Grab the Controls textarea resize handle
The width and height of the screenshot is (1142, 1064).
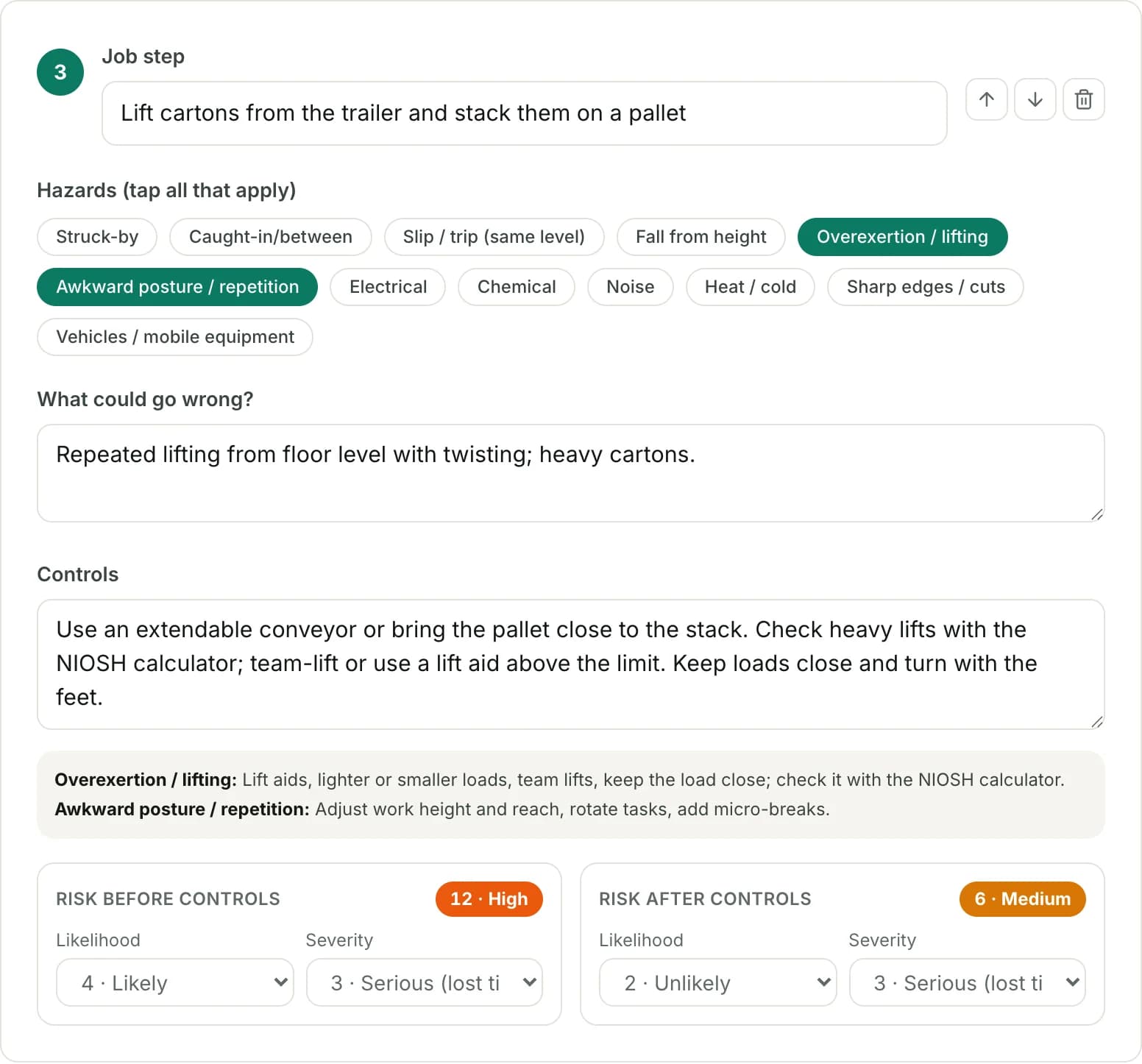click(1096, 722)
